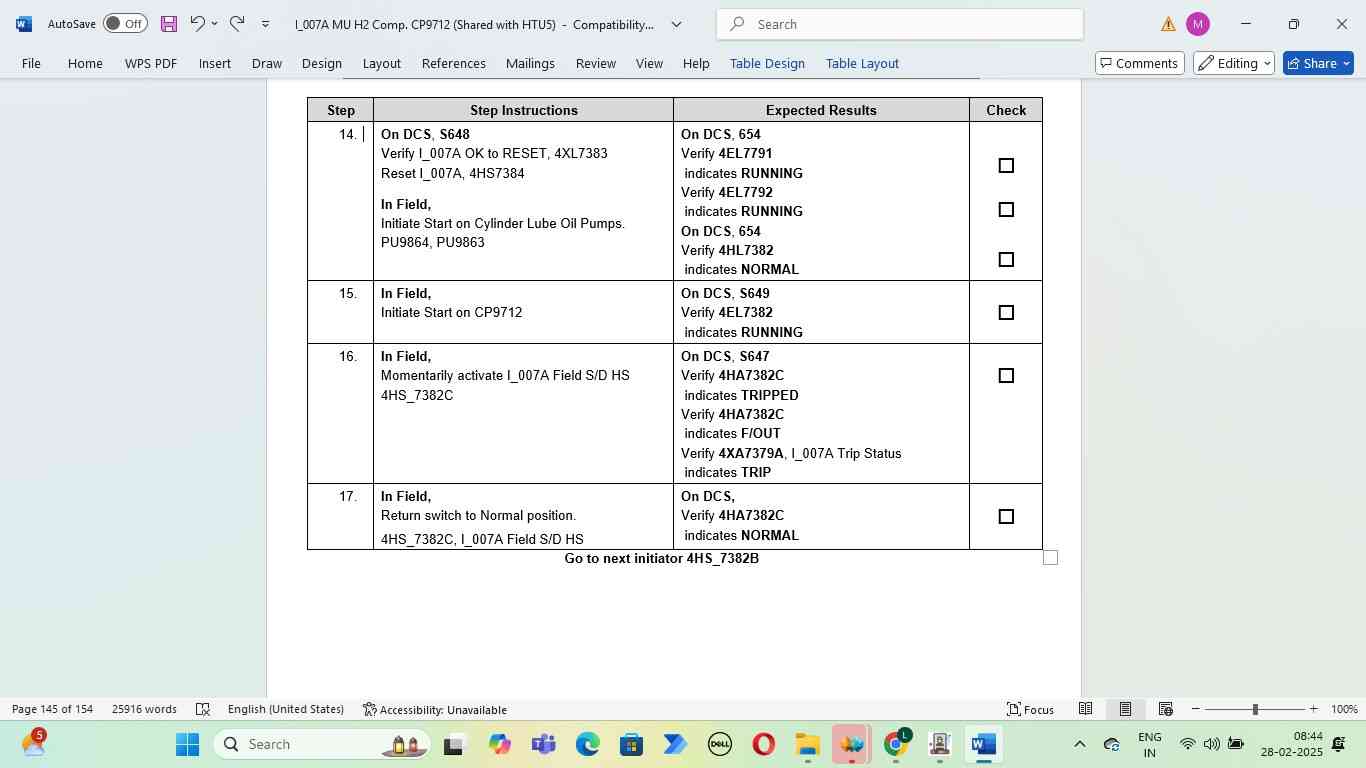Screen dimensions: 1366x768
Task: Click the zoom slider handle
Action: point(1255,709)
